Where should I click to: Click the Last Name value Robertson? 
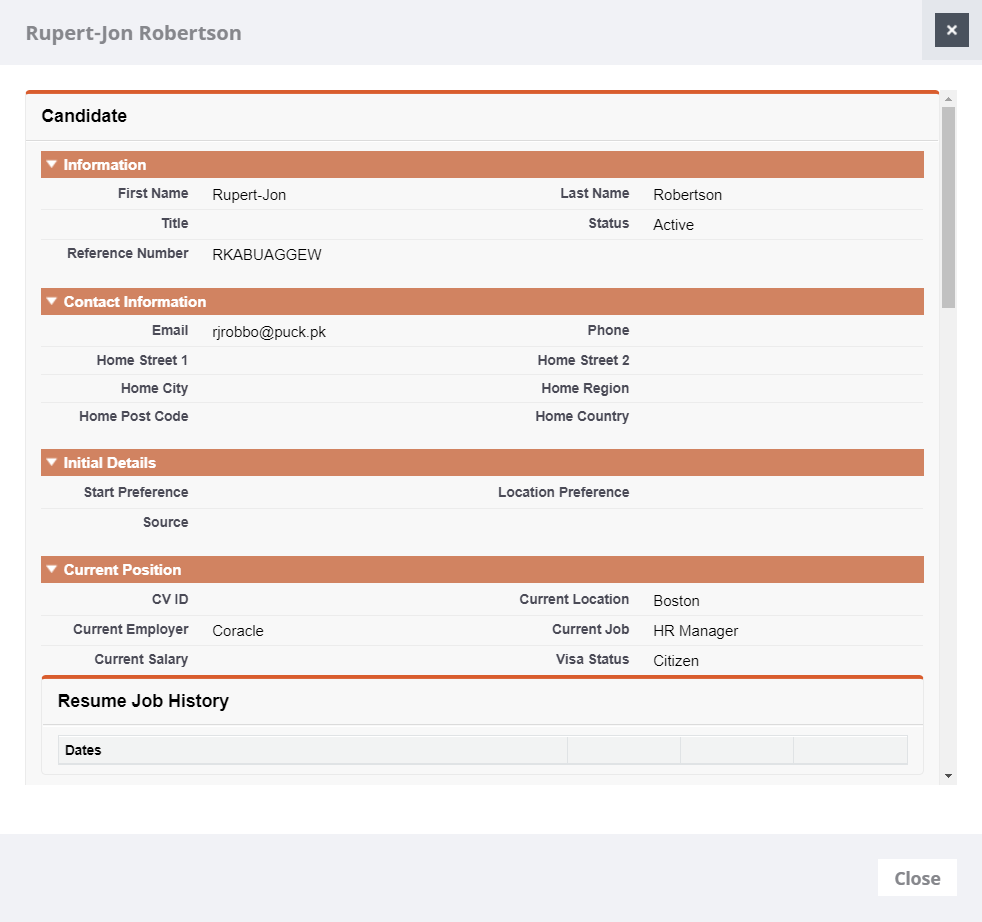pyautogui.click(x=687, y=195)
